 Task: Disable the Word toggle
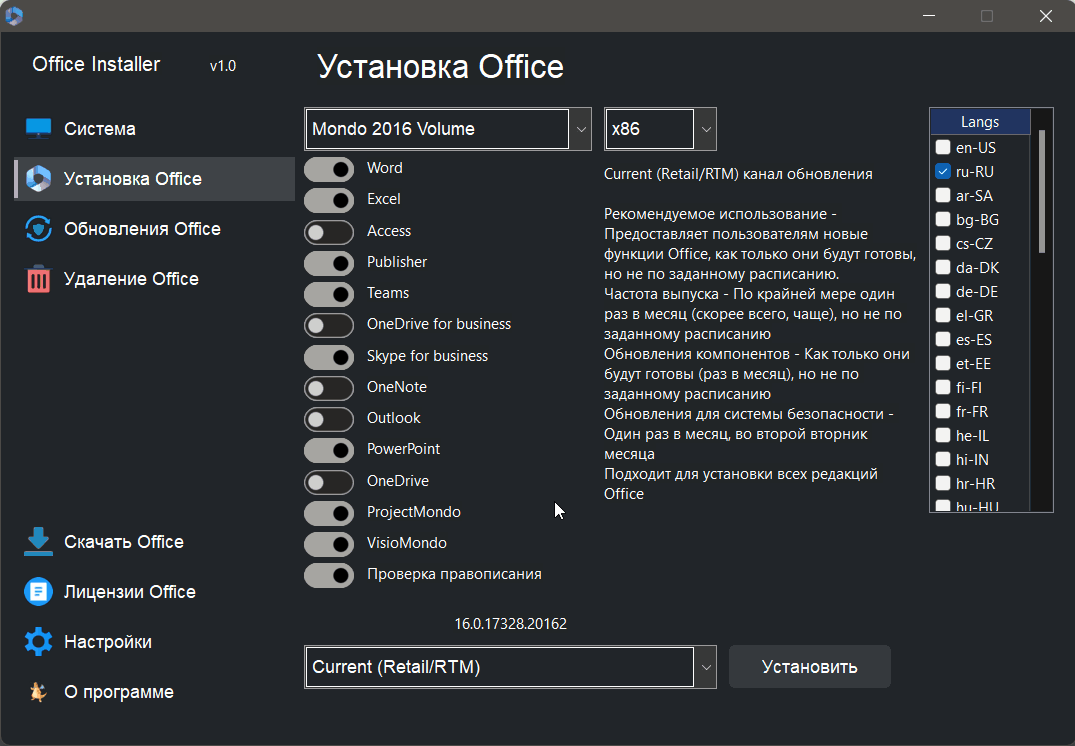click(329, 169)
